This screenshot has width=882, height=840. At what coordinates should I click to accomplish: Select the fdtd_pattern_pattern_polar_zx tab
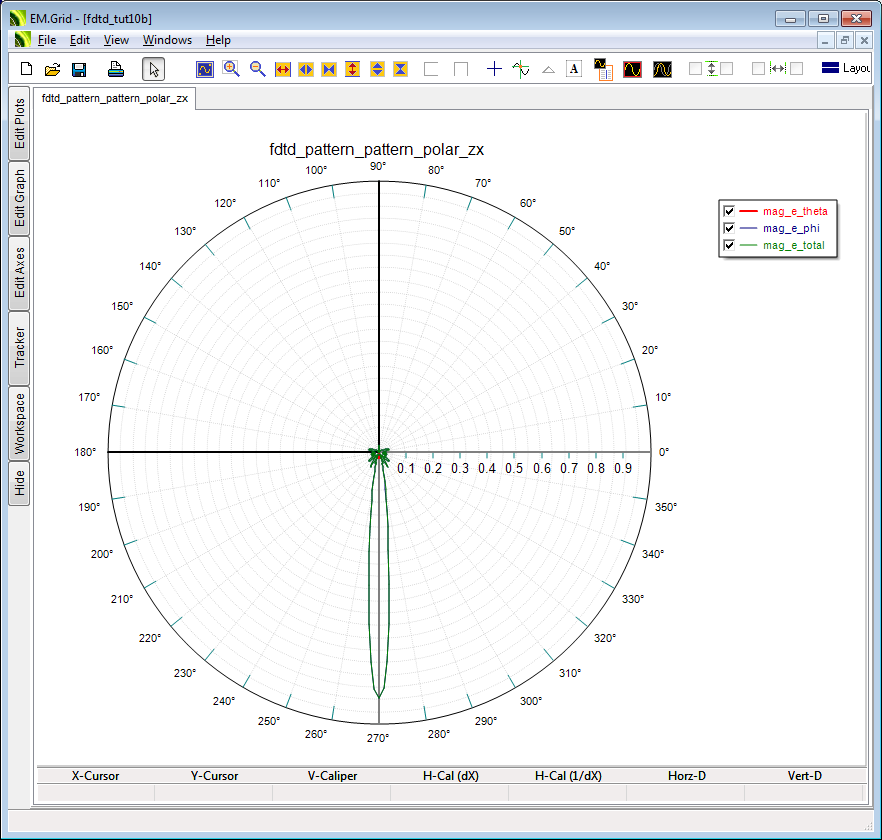(114, 99)
